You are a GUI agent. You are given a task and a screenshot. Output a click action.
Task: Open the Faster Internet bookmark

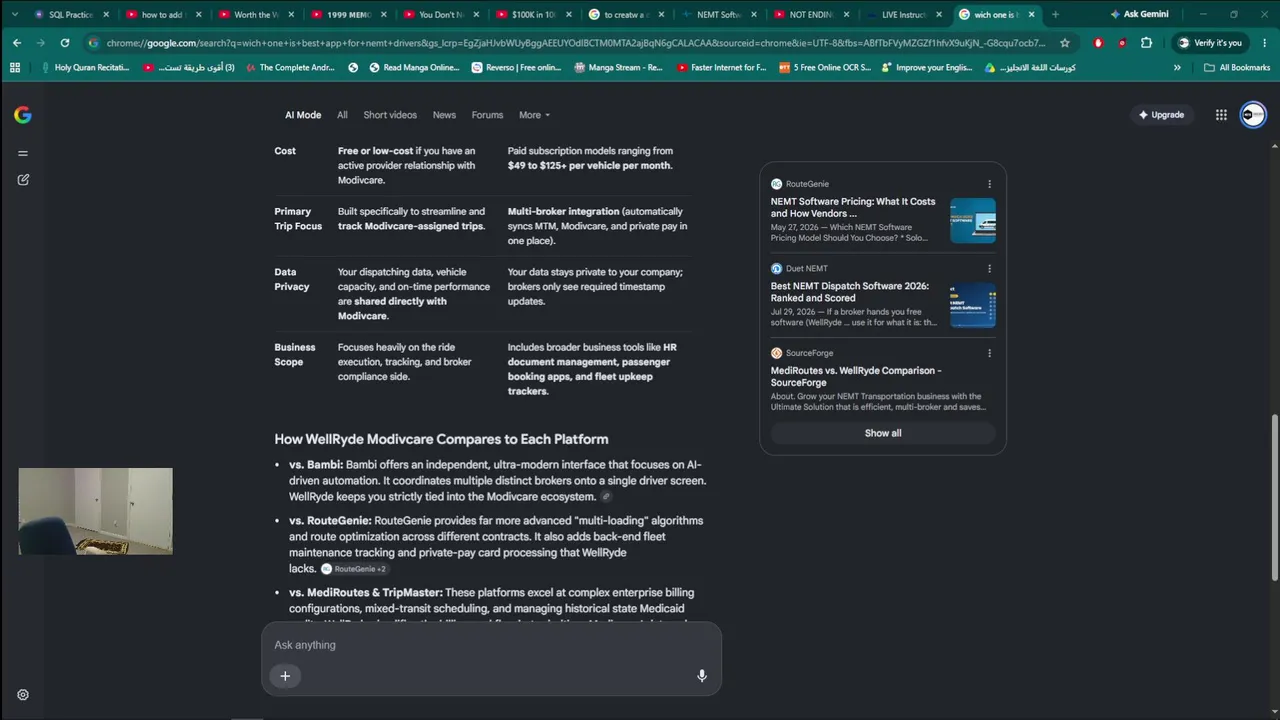[721, 67]
